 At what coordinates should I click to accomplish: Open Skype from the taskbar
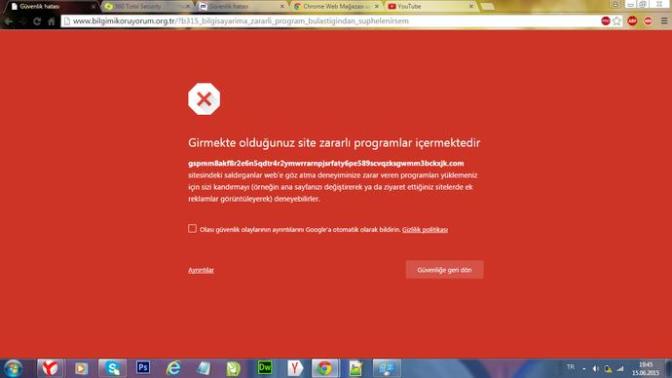112,368
